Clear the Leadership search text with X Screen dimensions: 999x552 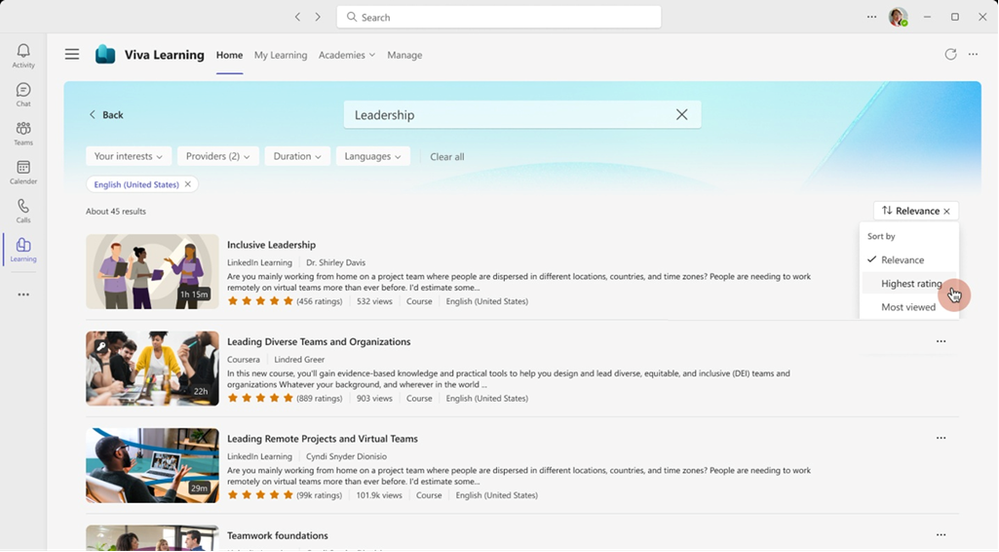point(682,115)
